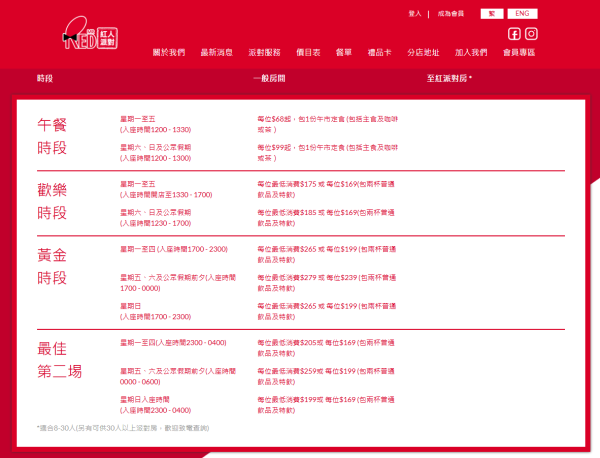Image resolution: width=600 pixels, height=458 pixels.
Task: Click the 成為會員 link
Action: [x=451, y=14]
